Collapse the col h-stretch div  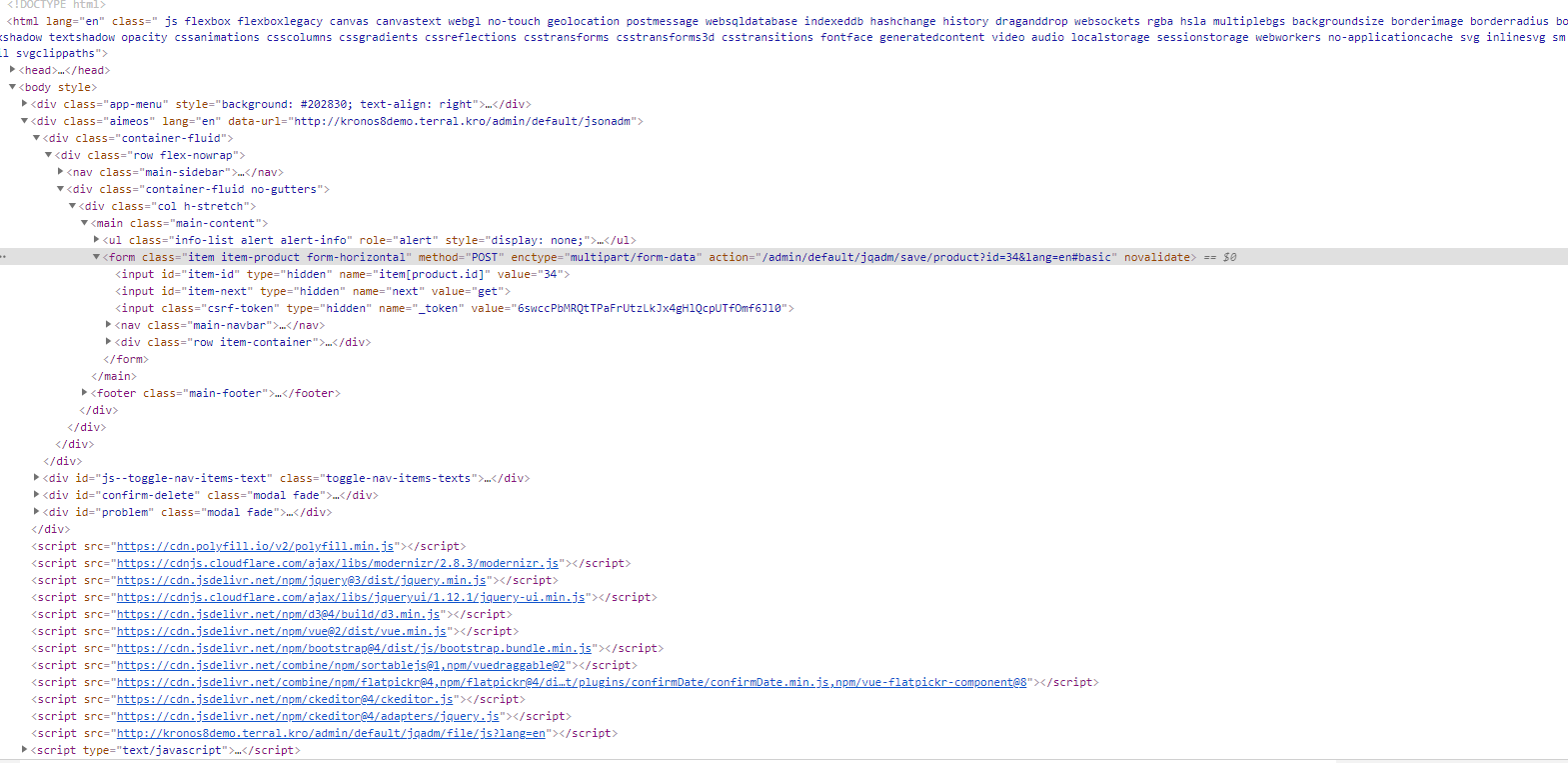pyautogui.click(x=72, y=206)
